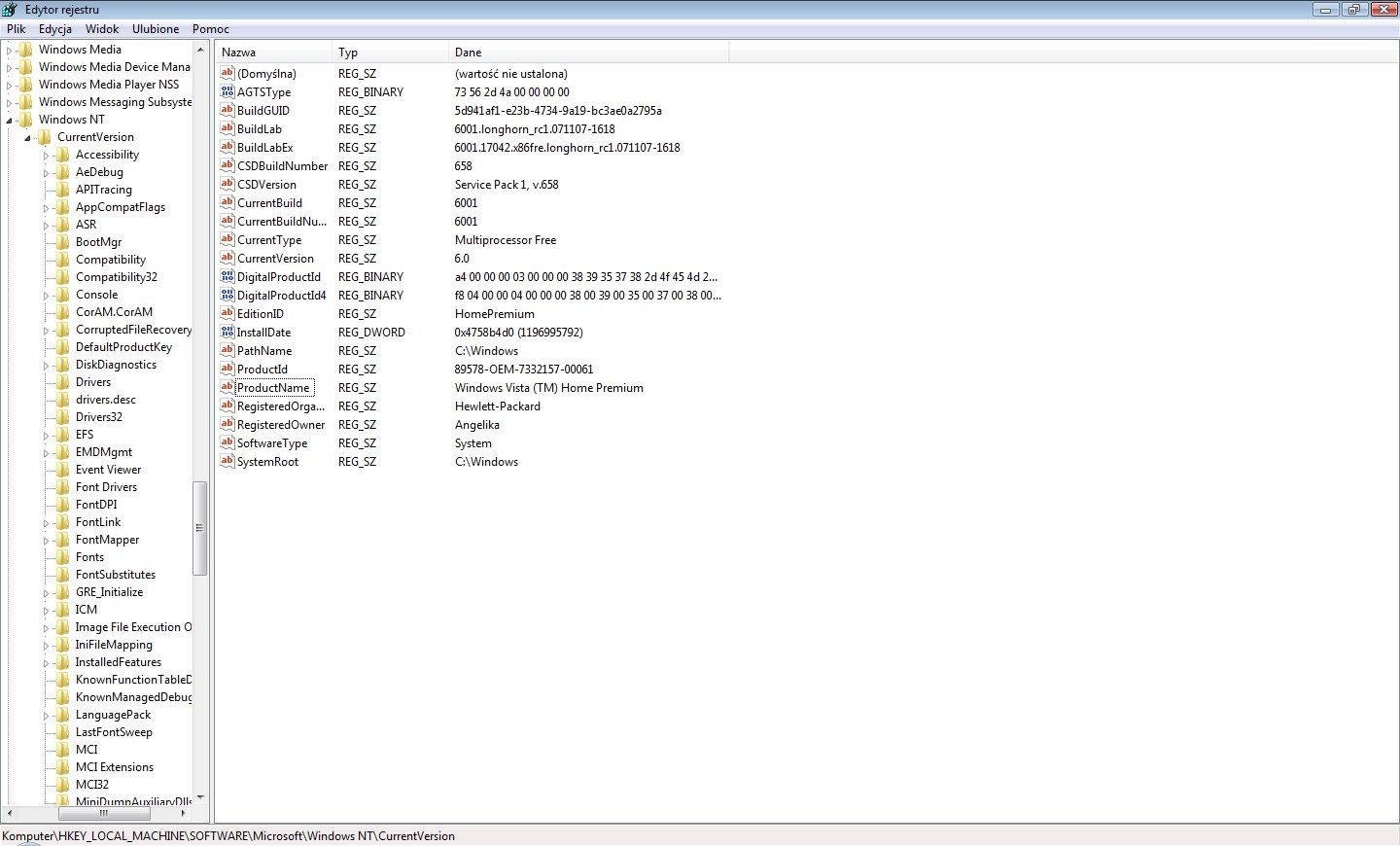Click the tree scroll-up arrow
Viewport: 1400px width, 846px height.
(x=199, y=49)
